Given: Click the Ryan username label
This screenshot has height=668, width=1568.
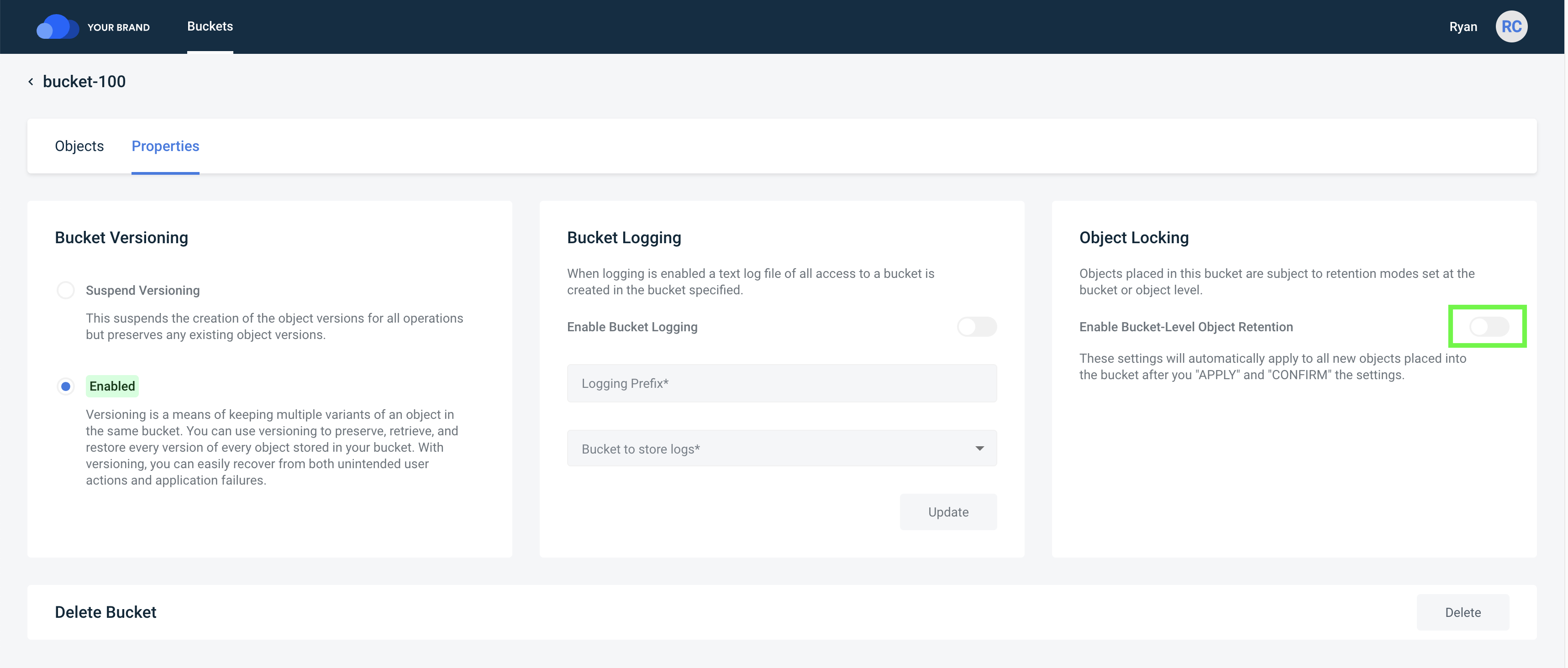Looking at the screenshot, I should pos(1463,27).
